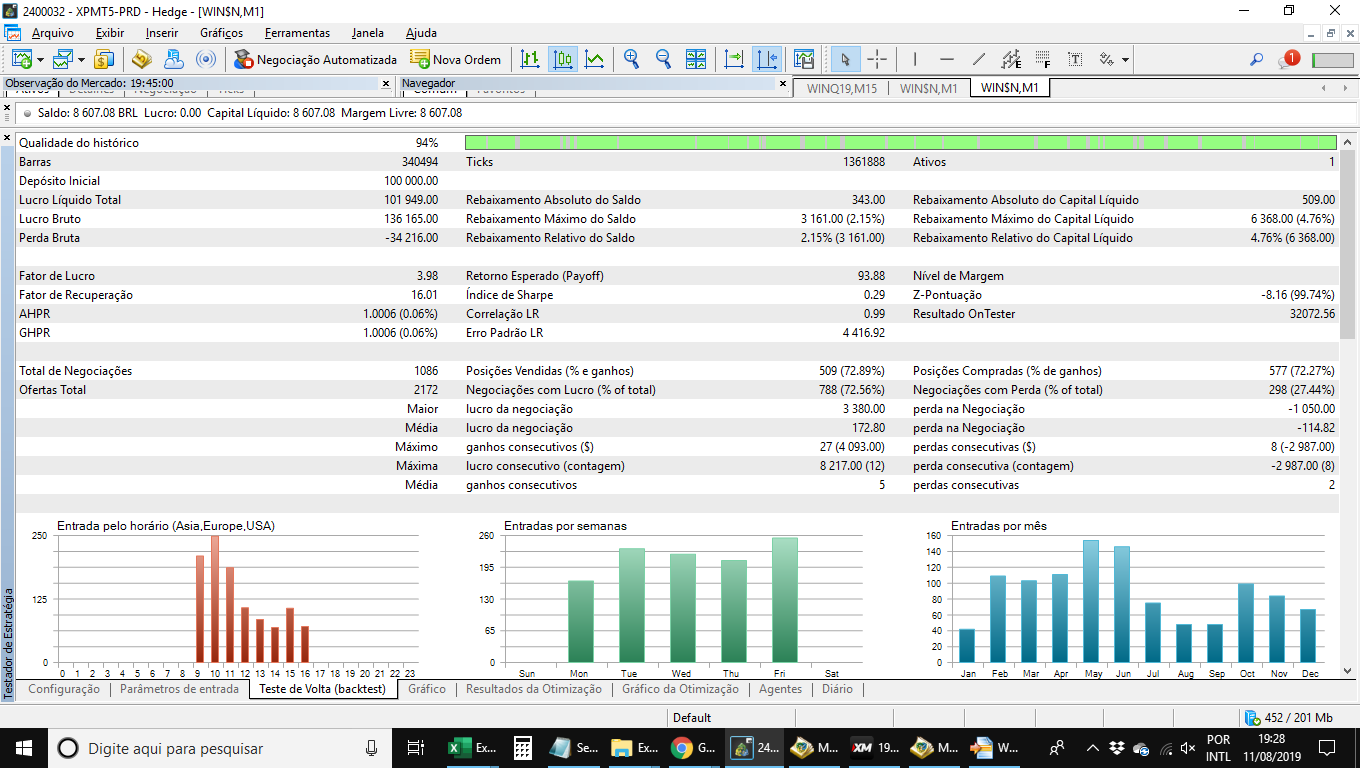1360x768 pixels.
Task: Open the Parâmetros de entrada tab
Action: [x=179, y=689]
